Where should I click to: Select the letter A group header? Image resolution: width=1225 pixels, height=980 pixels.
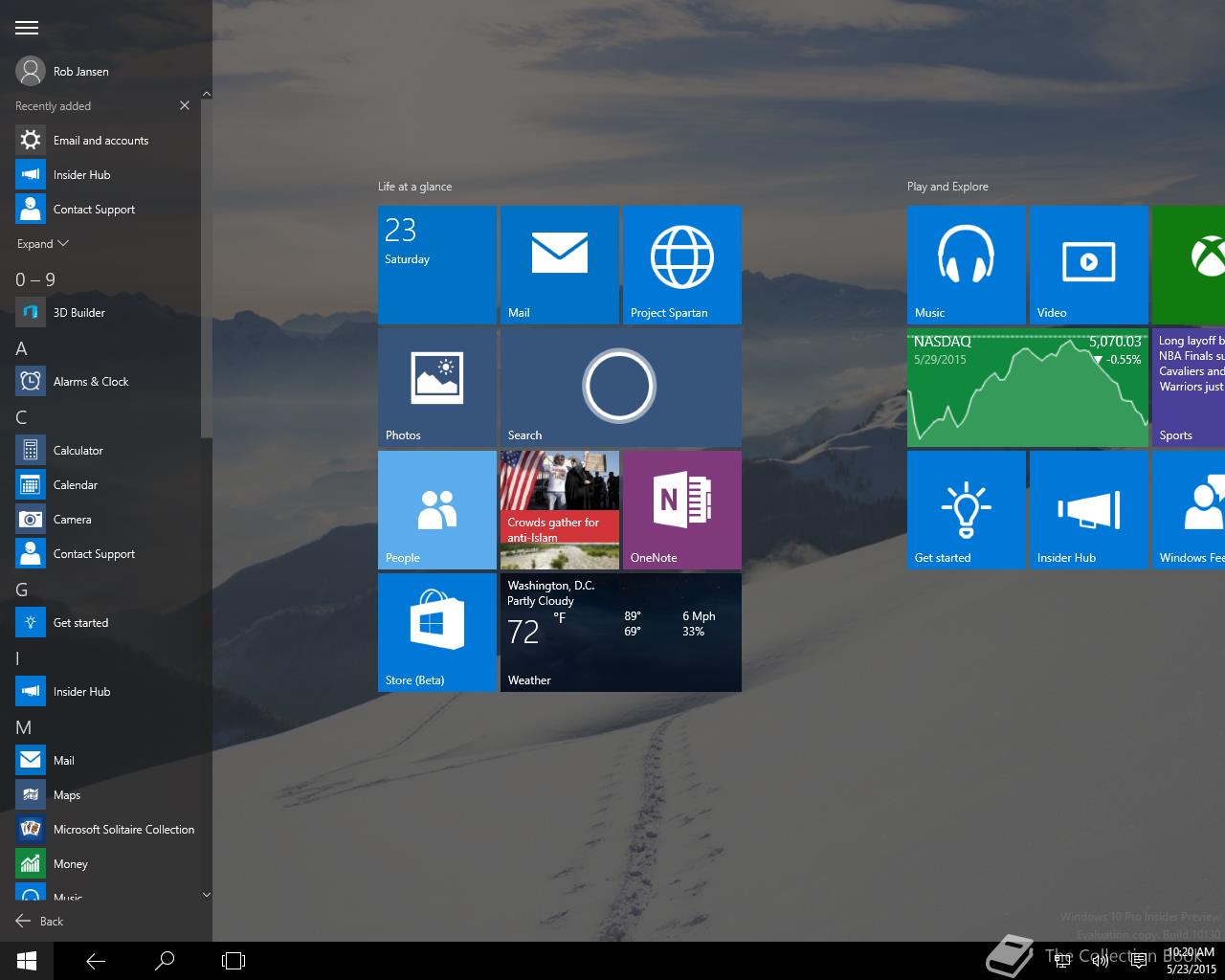coord(21,348)
